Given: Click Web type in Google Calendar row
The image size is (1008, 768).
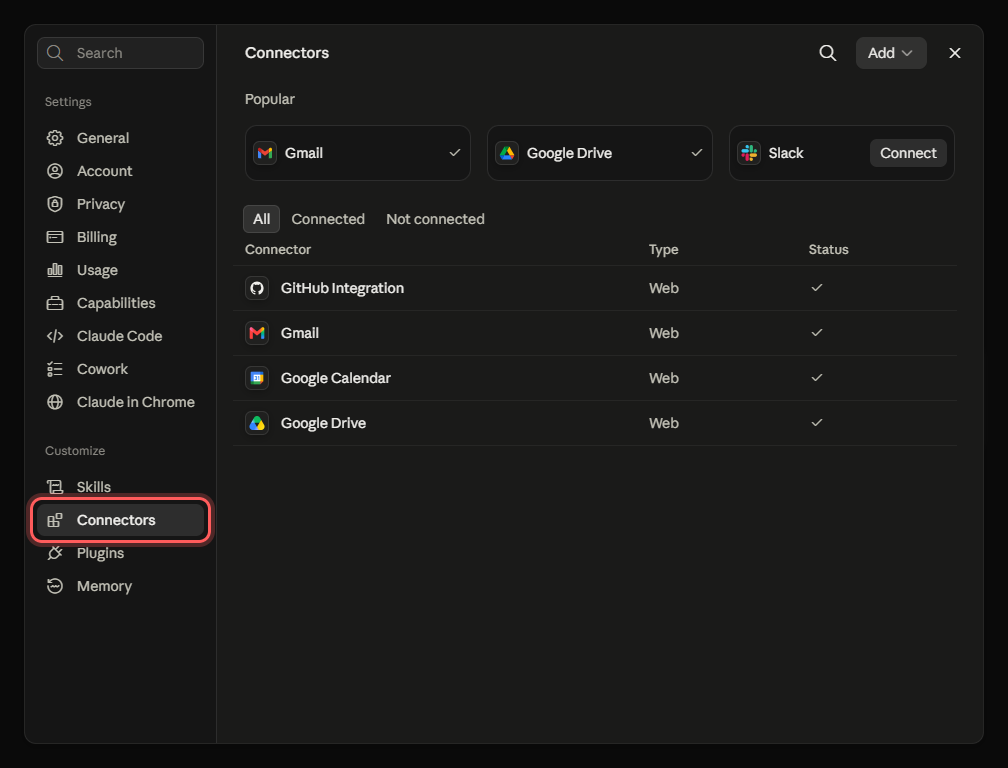Looking at the screenshot, I should [663, 378].
